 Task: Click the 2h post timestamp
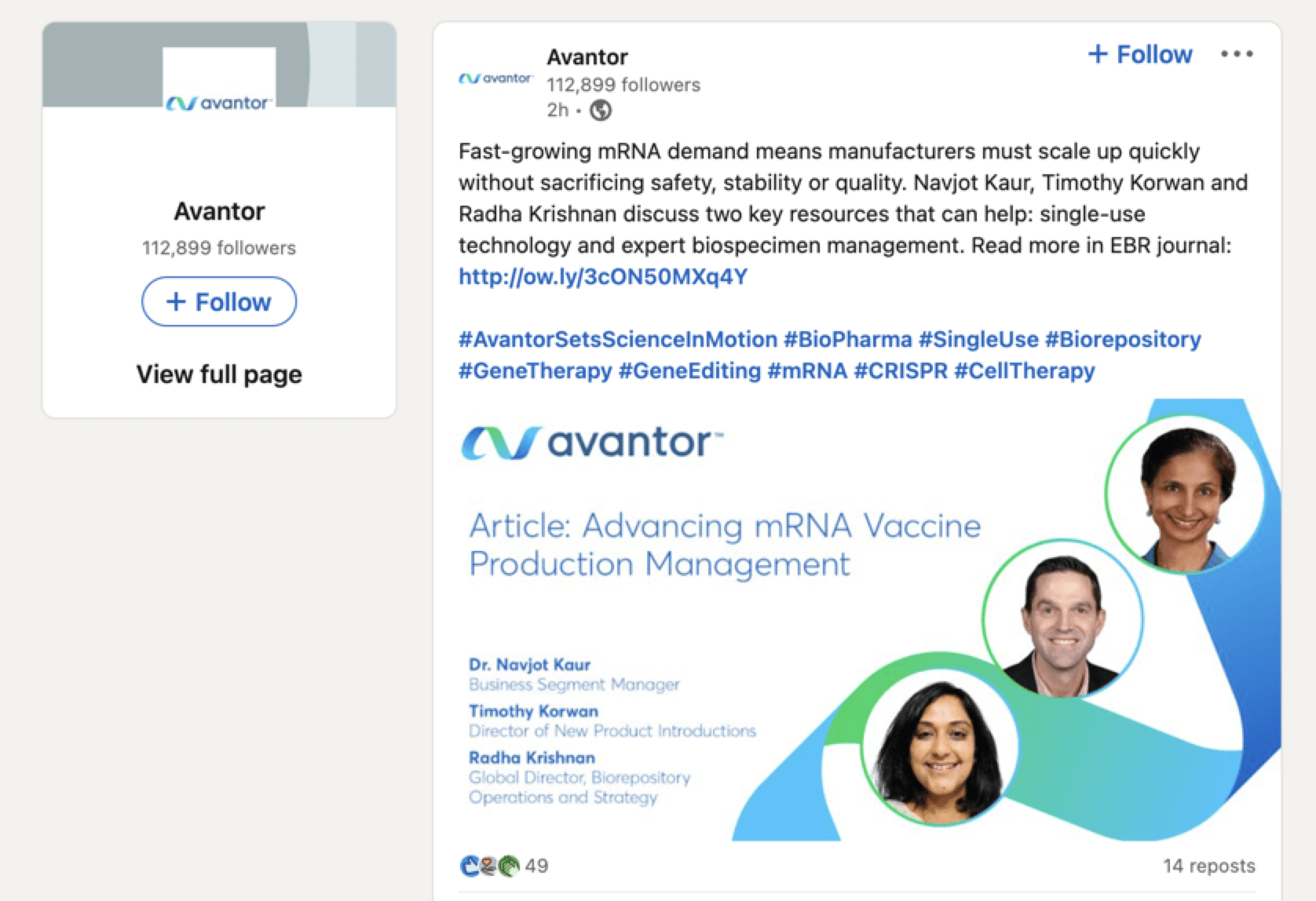[x=557, y=111]
